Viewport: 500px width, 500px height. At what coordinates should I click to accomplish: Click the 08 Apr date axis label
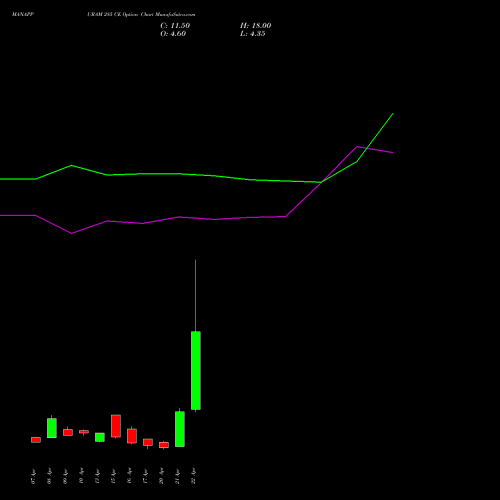point(49,477)
